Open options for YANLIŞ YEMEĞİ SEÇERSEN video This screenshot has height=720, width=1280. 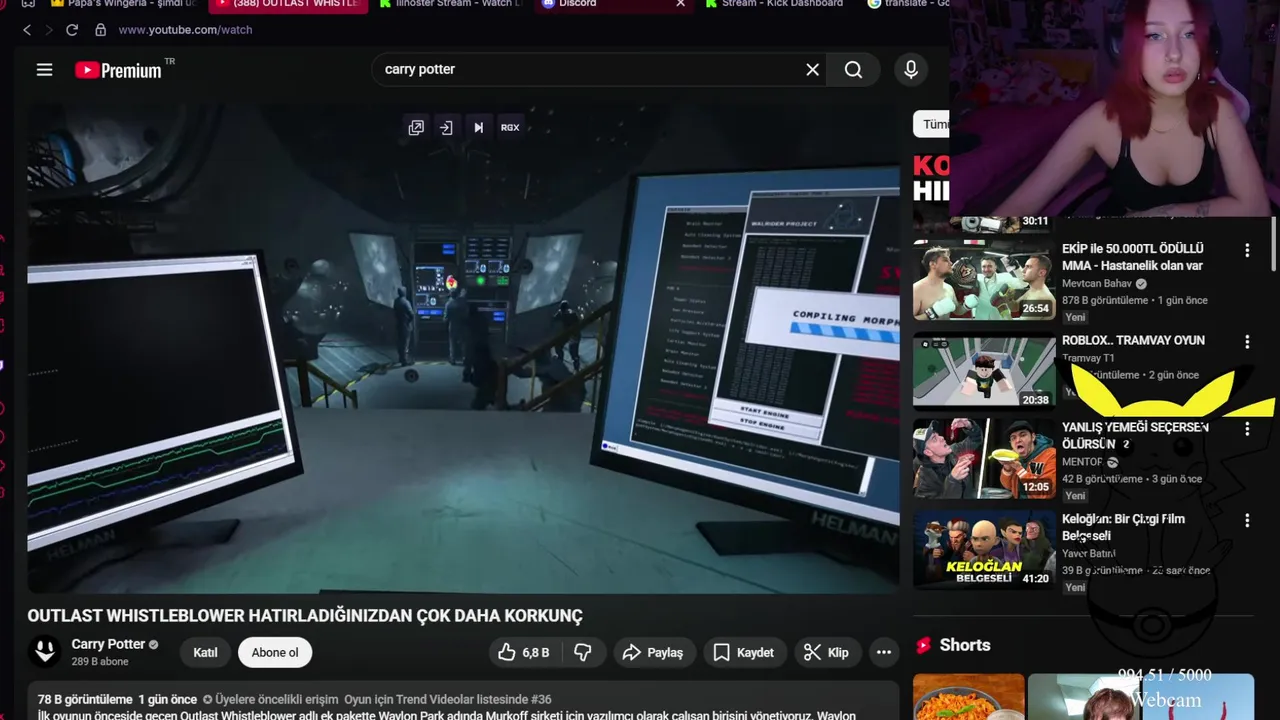[1247, 429]
